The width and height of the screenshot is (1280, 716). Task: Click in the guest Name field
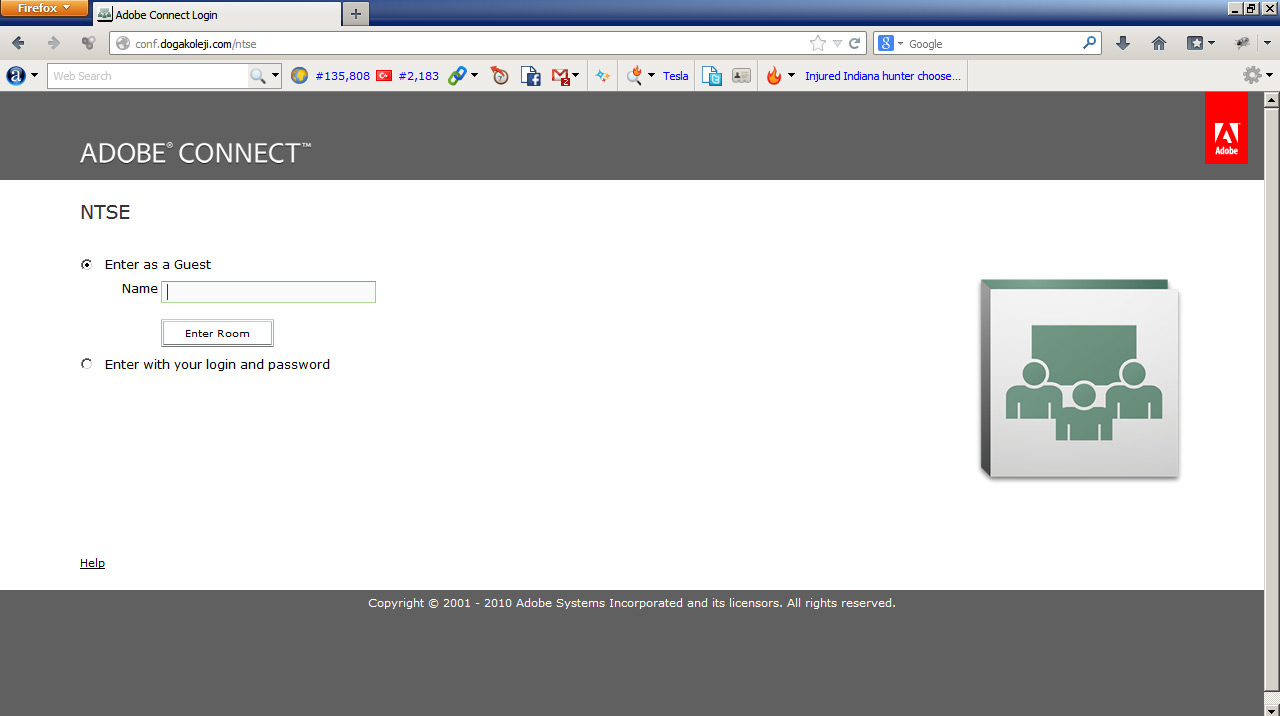269,292
